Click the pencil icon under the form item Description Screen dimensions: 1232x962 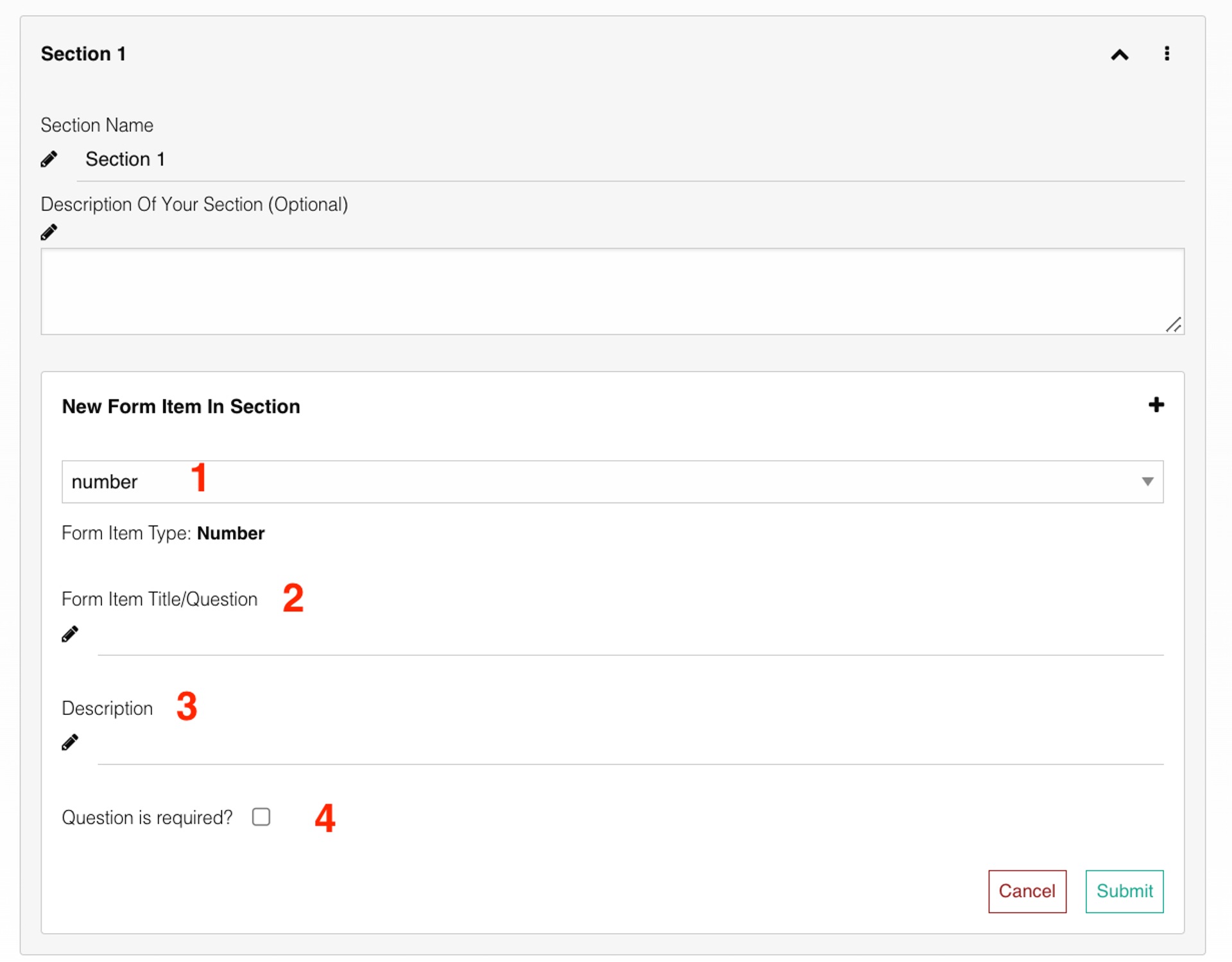point(70,743)
